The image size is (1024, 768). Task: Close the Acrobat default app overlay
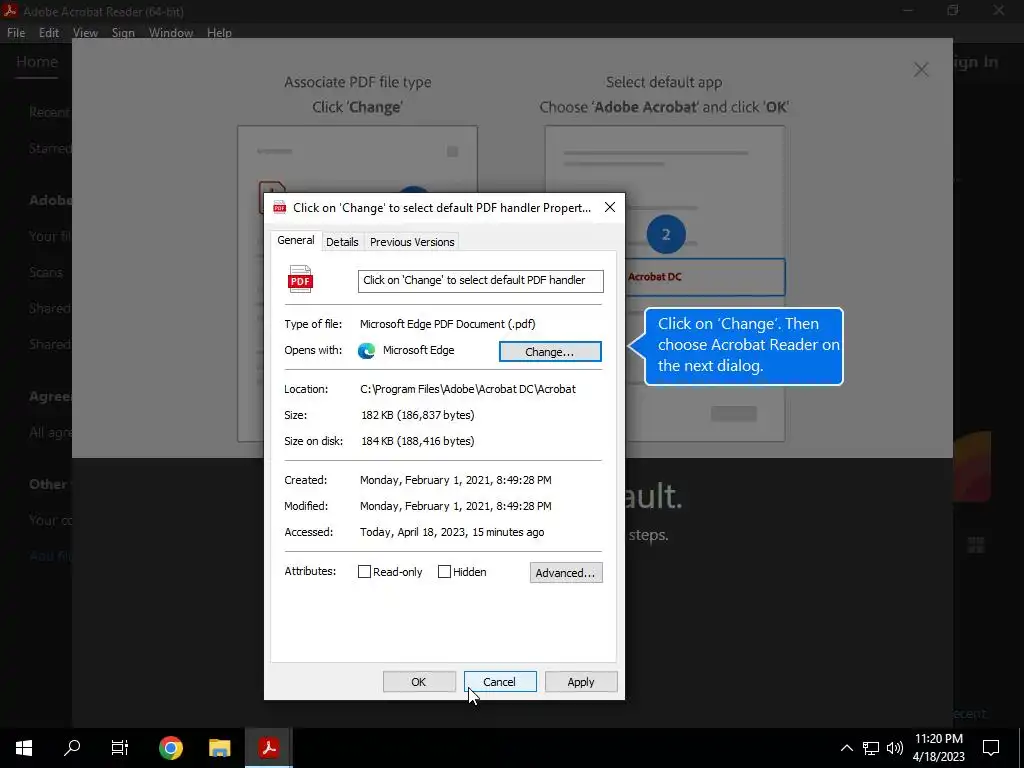point(921,69)
